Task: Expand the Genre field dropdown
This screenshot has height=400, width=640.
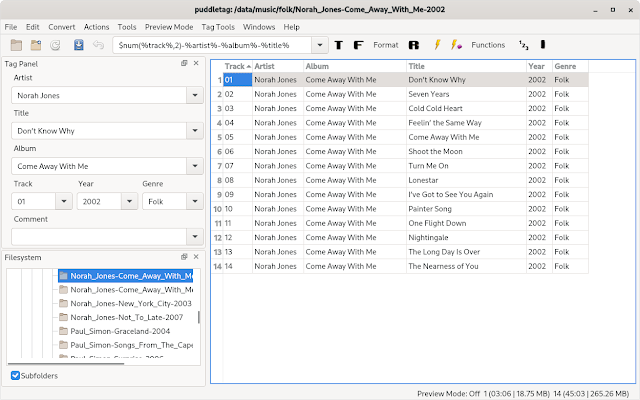Action: pos(195,201)
